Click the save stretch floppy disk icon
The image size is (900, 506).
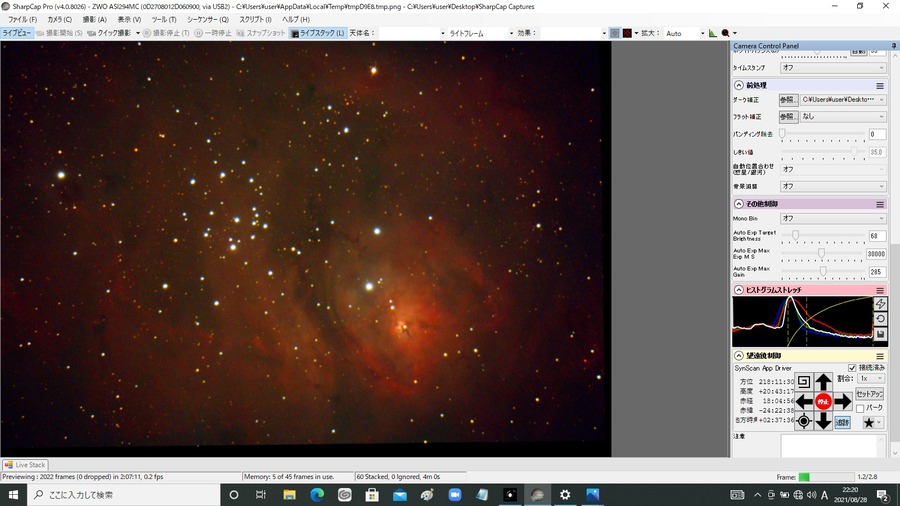click(x=880, y=334)
